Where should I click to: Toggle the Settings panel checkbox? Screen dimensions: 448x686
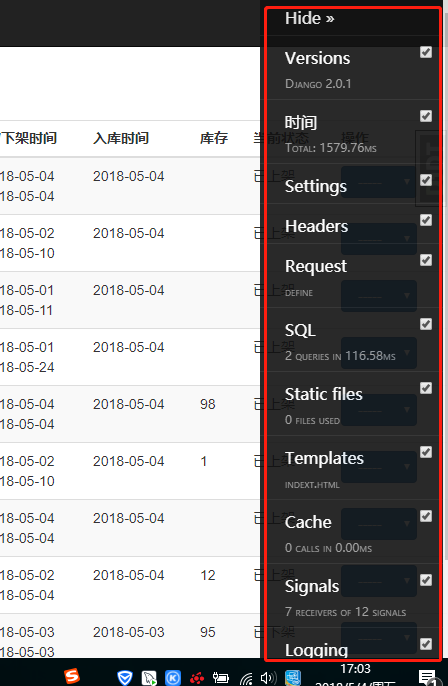[x=426, y=180]
